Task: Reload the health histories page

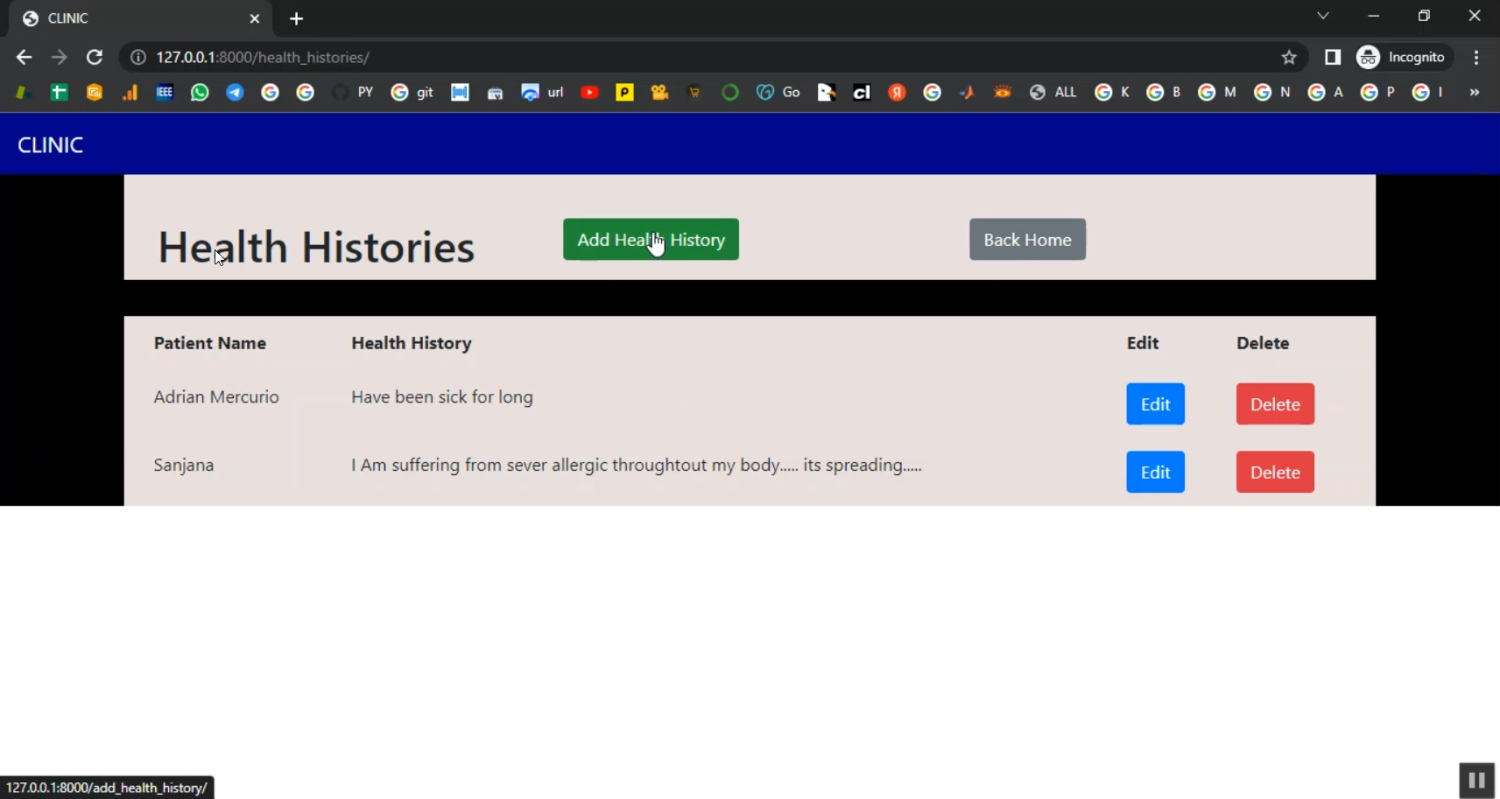Action: 94,57
